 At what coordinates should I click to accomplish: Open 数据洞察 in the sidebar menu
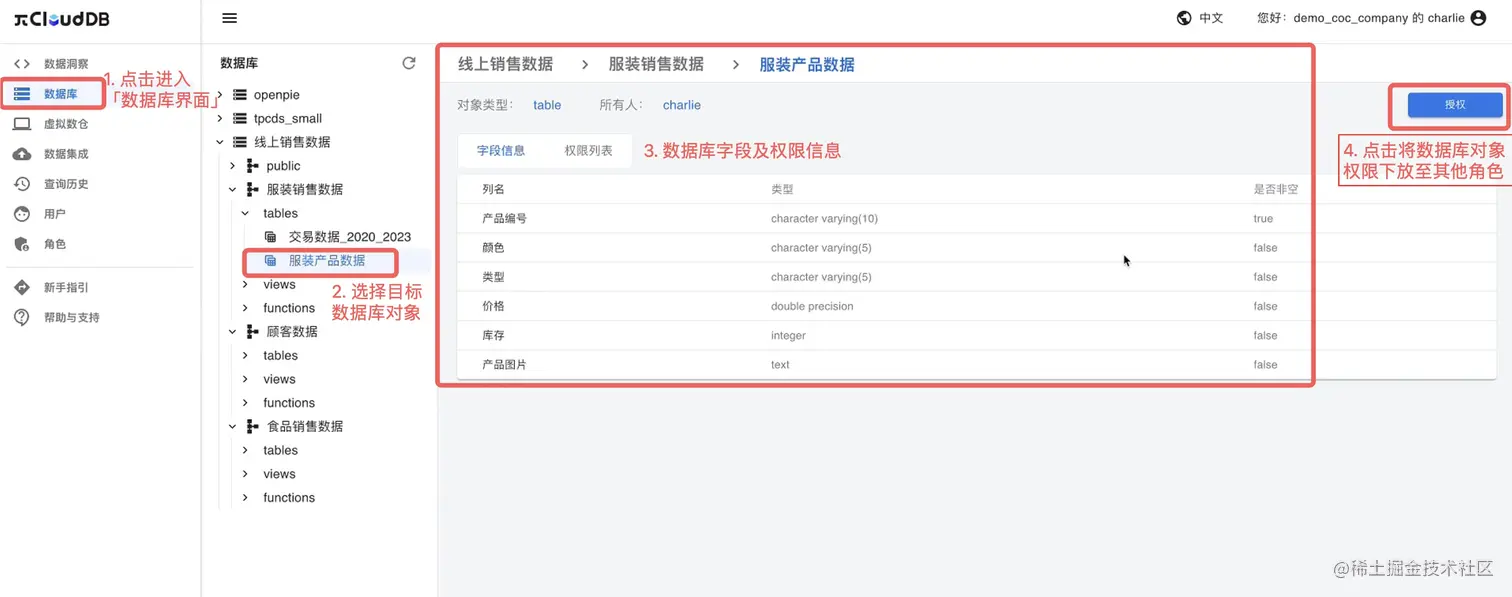click(x=66, y=64)
